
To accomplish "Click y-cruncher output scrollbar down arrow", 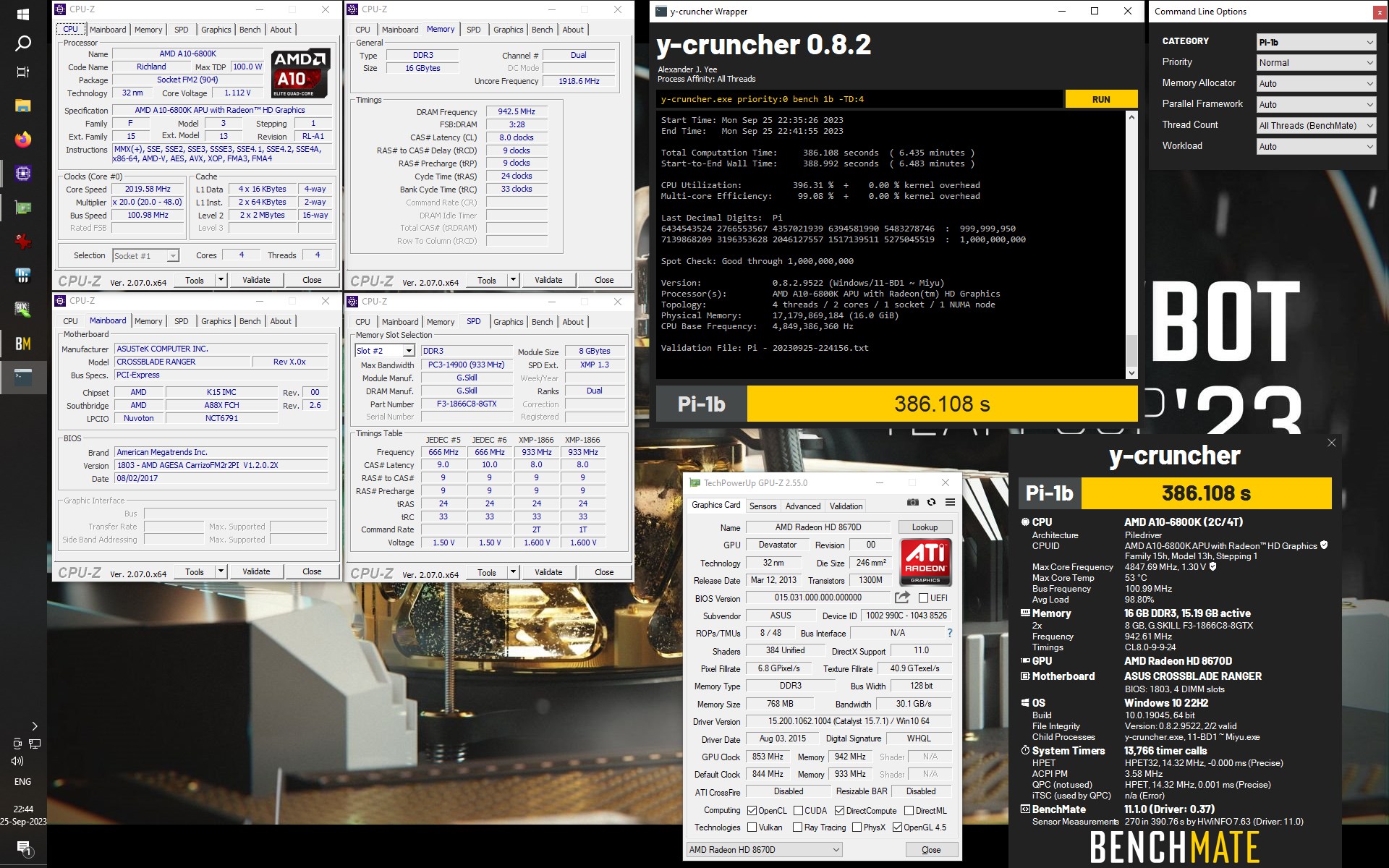I will [x=1131, y=373].
